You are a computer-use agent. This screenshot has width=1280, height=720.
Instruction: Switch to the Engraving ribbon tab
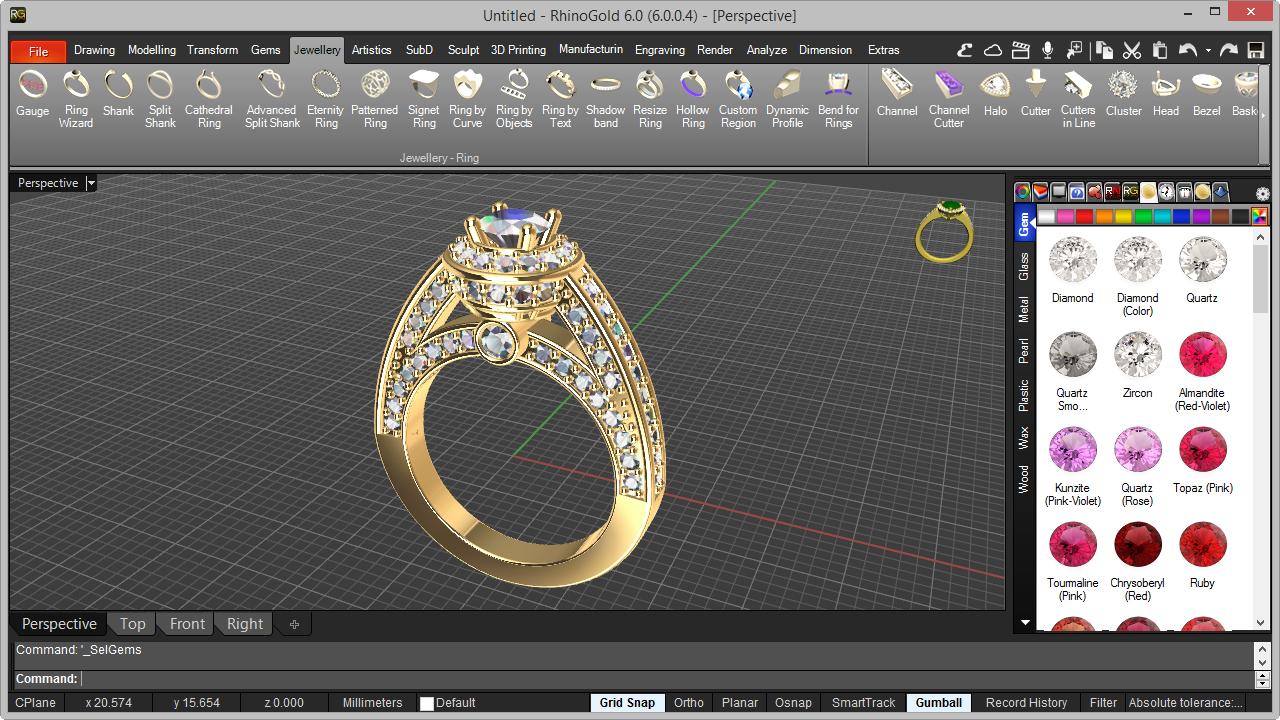tap(660, 49)
